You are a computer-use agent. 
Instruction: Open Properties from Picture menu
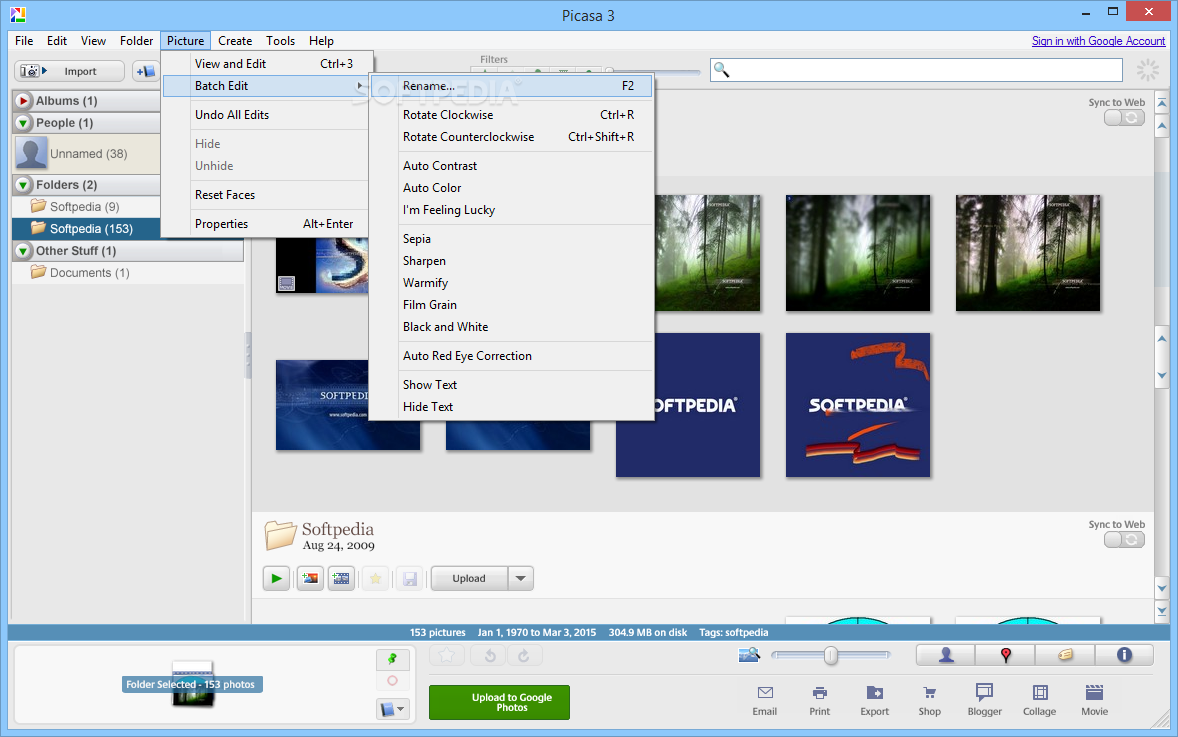(265, 224)
